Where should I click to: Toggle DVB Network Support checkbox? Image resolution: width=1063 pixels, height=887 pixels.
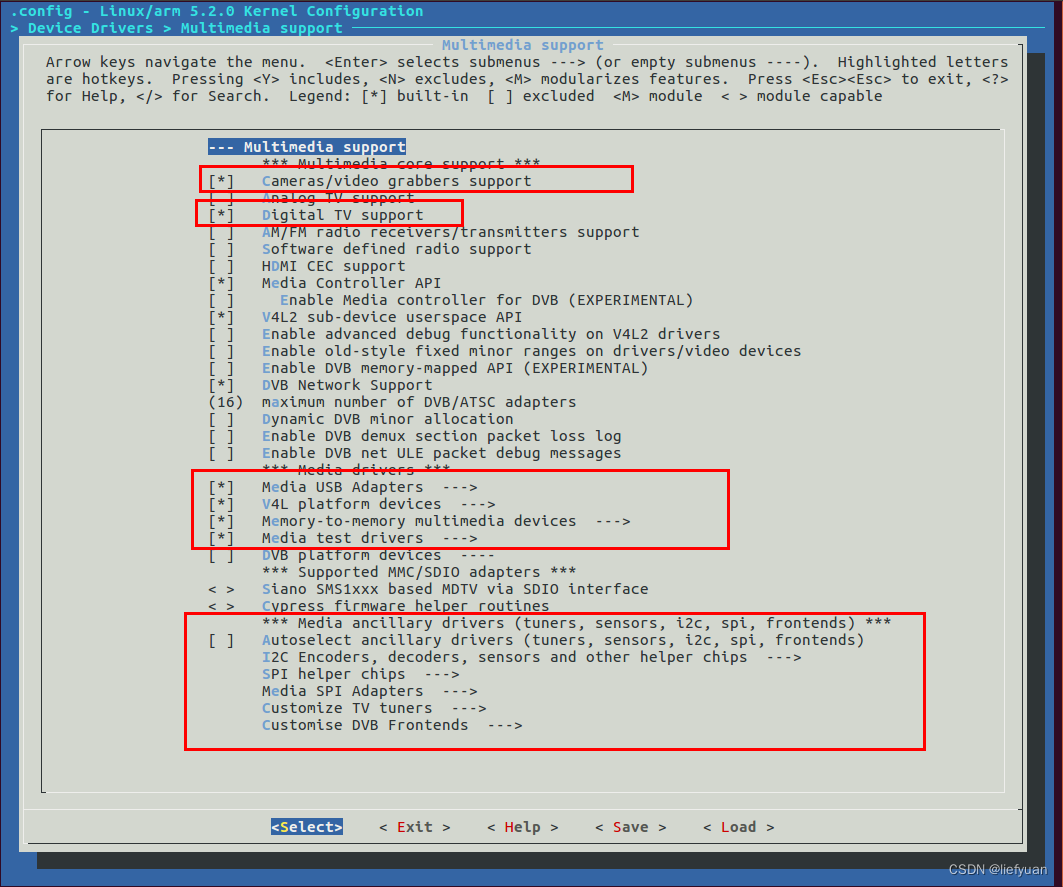coord(221,385)
